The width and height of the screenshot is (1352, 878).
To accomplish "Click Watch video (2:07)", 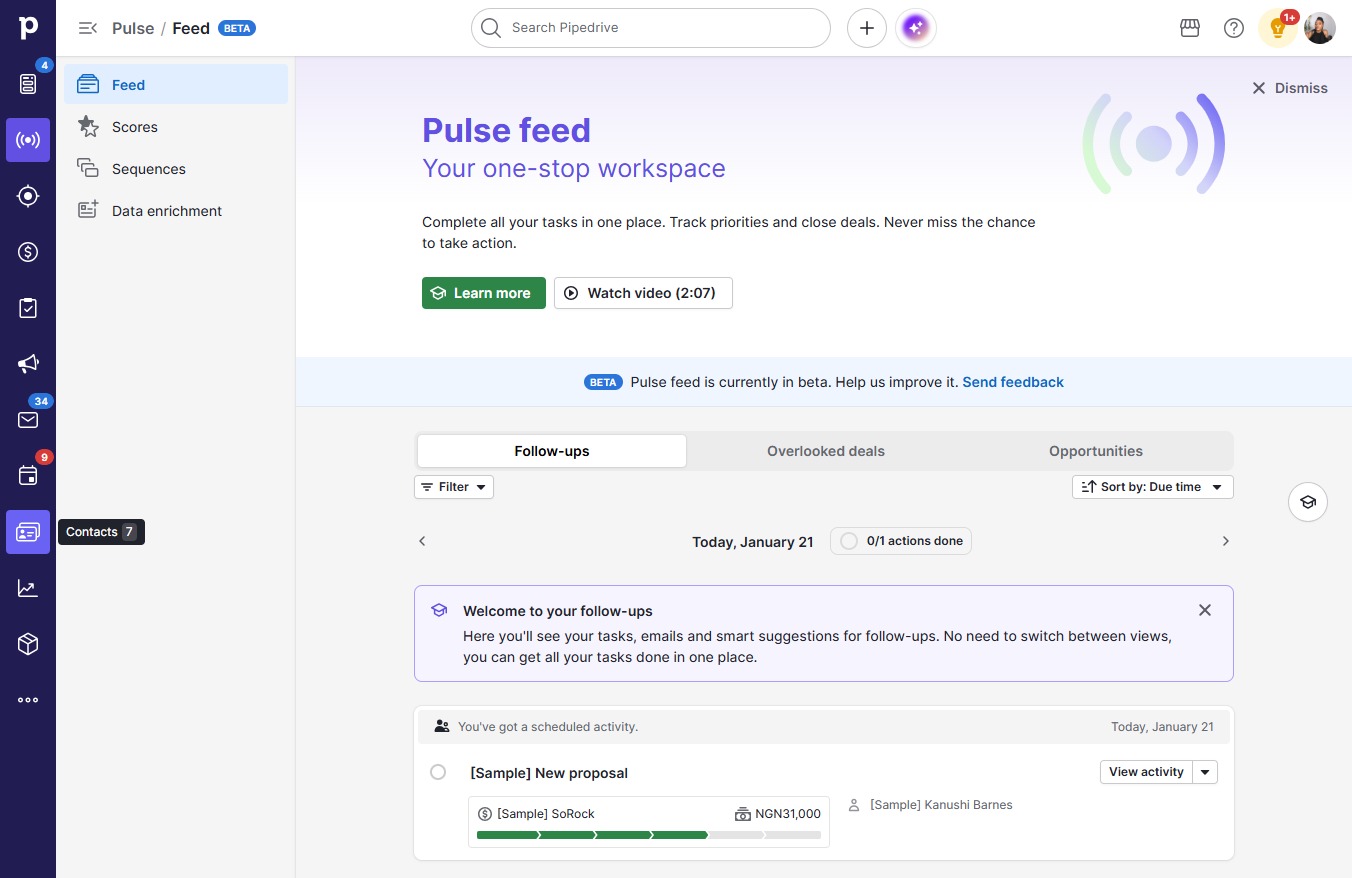I will click(x=643, y=293).
